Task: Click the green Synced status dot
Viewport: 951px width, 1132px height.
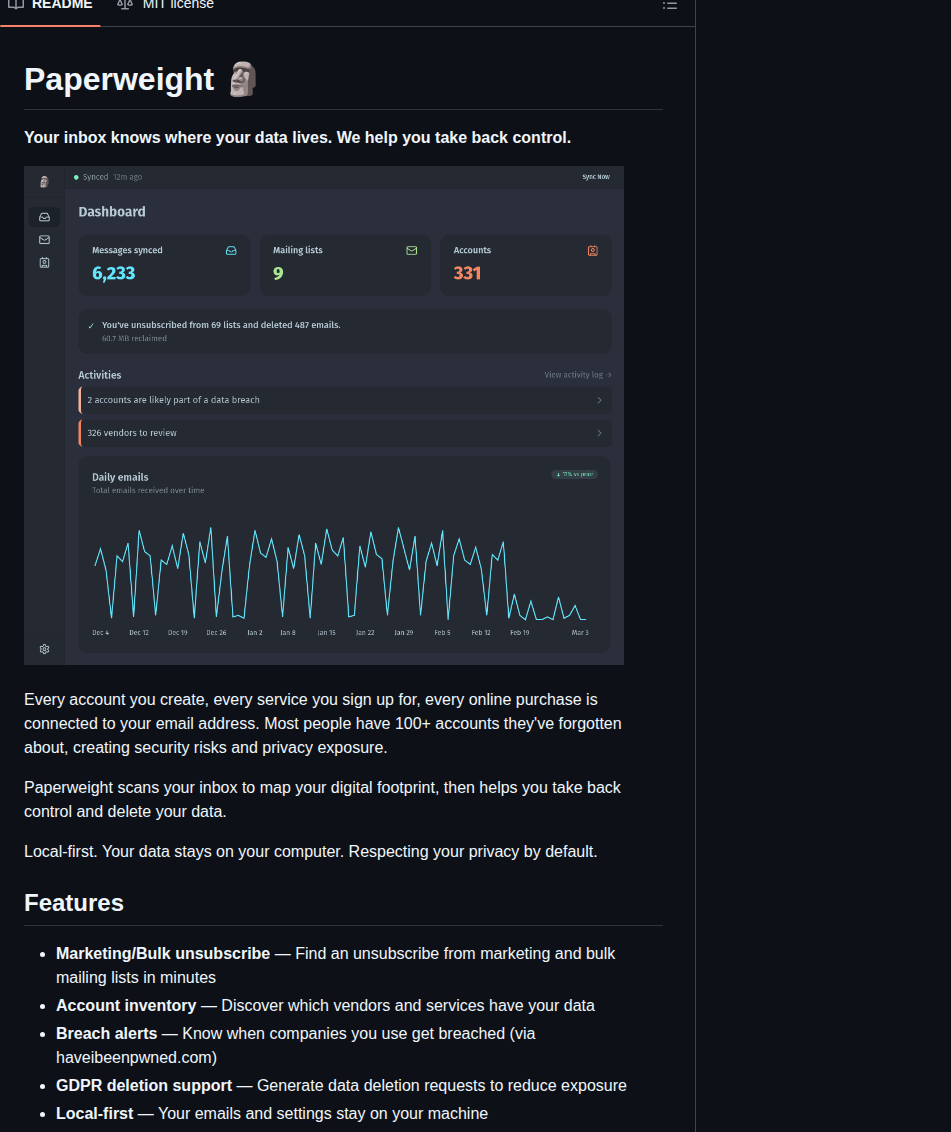Action: click(x=77, y=178)
